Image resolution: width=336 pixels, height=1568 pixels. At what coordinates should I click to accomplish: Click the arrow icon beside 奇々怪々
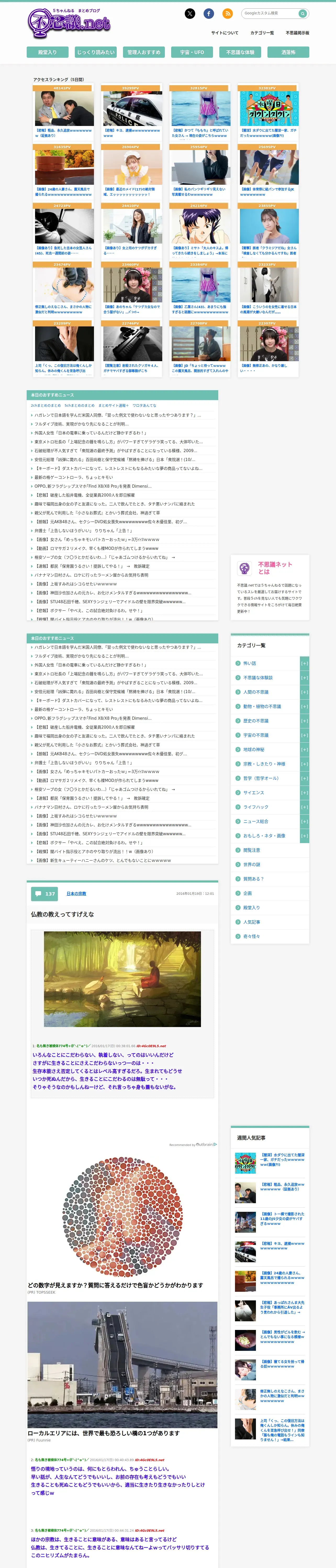pos(238,936)
